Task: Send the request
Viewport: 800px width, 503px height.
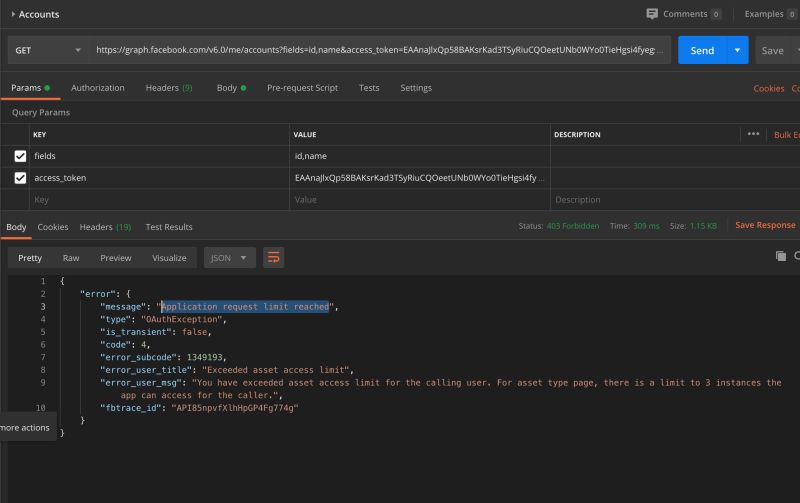Action: (x=702, y=50)
